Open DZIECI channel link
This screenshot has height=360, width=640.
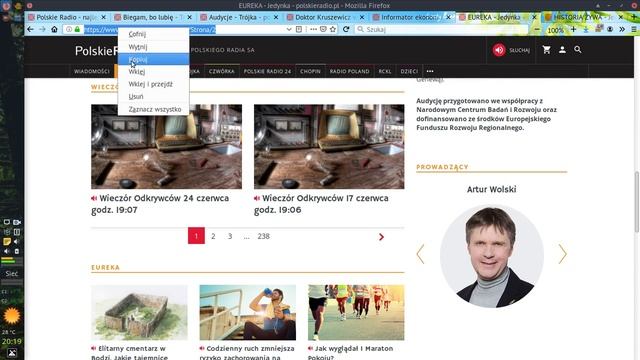[409, 71]
